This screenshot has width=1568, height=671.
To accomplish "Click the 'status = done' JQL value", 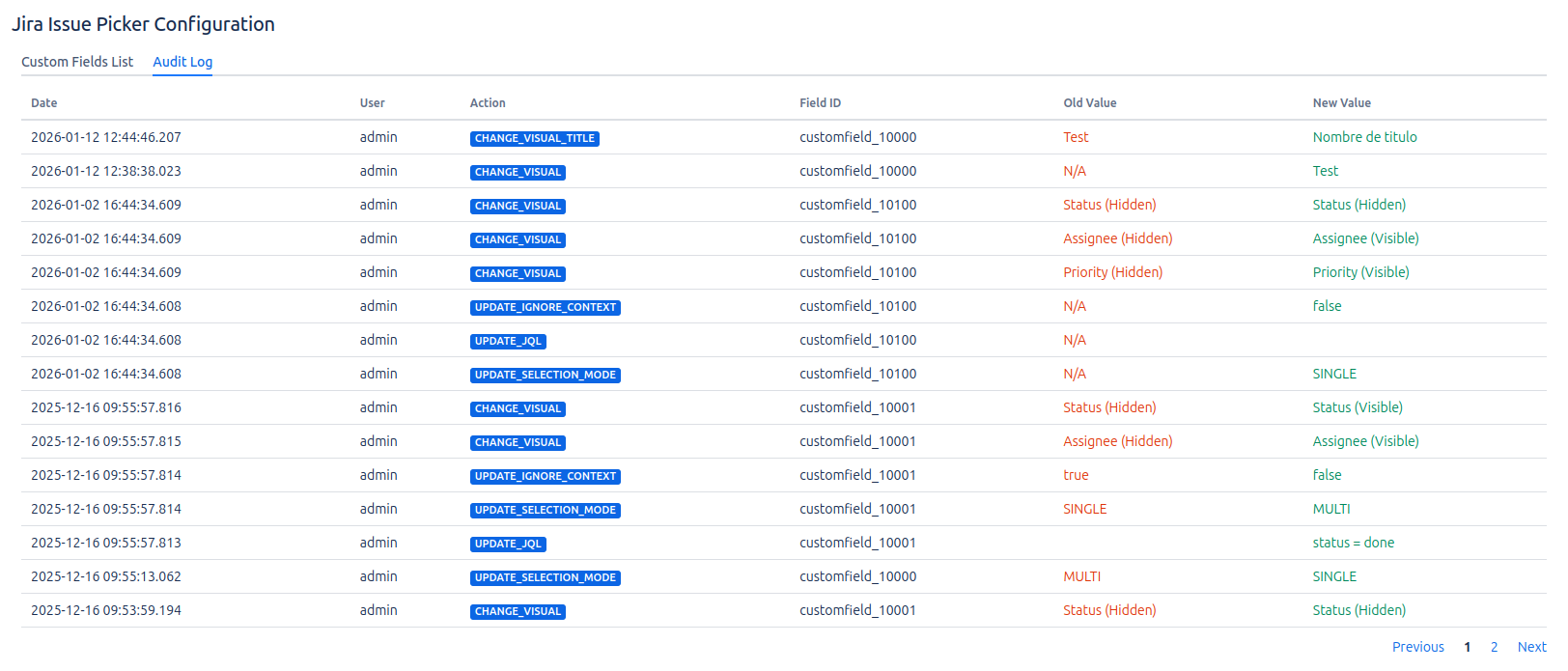I will [x=1353, y=543].
